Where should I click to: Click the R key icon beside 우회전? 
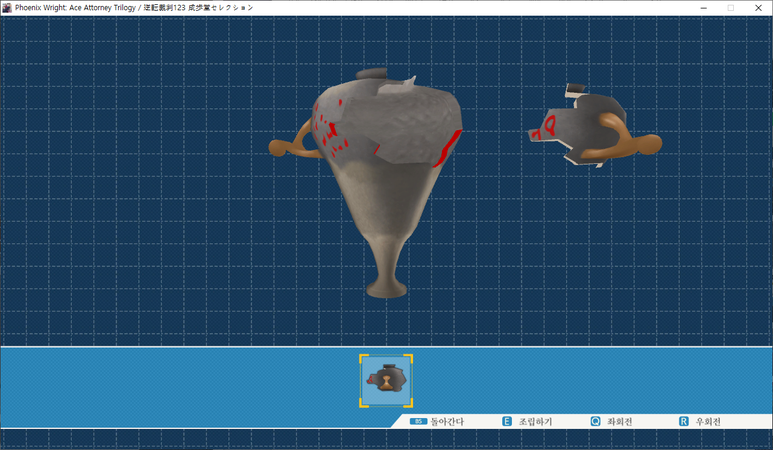pos(684,421)
